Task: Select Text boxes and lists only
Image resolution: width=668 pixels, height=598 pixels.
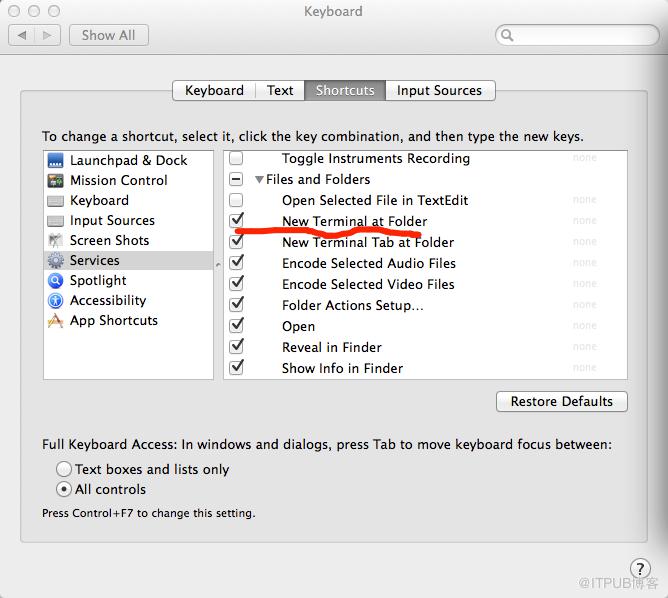Action: (63, 469)
